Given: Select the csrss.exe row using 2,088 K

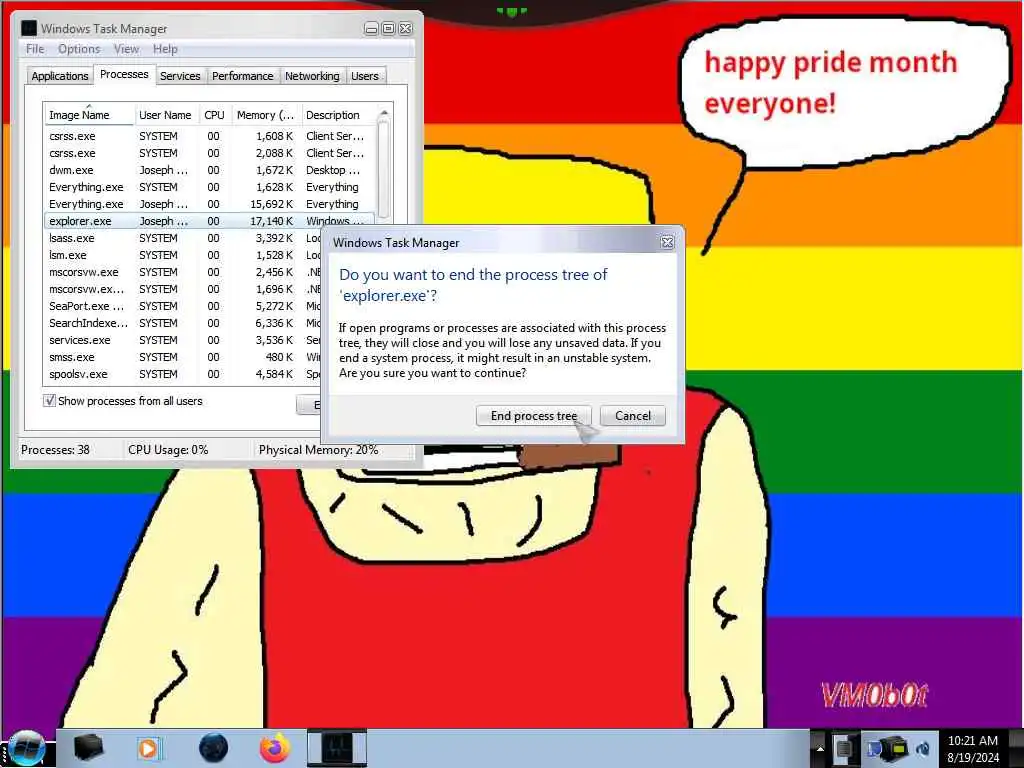Looking at the screenshot, I should click(209, 153).
